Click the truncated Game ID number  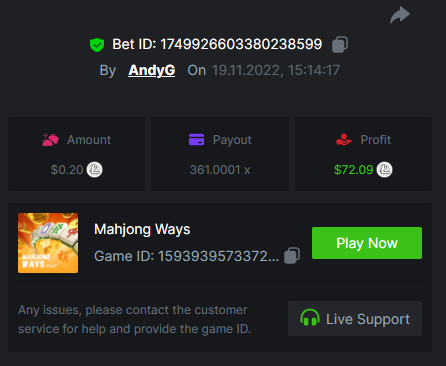(x=219, y=256)
